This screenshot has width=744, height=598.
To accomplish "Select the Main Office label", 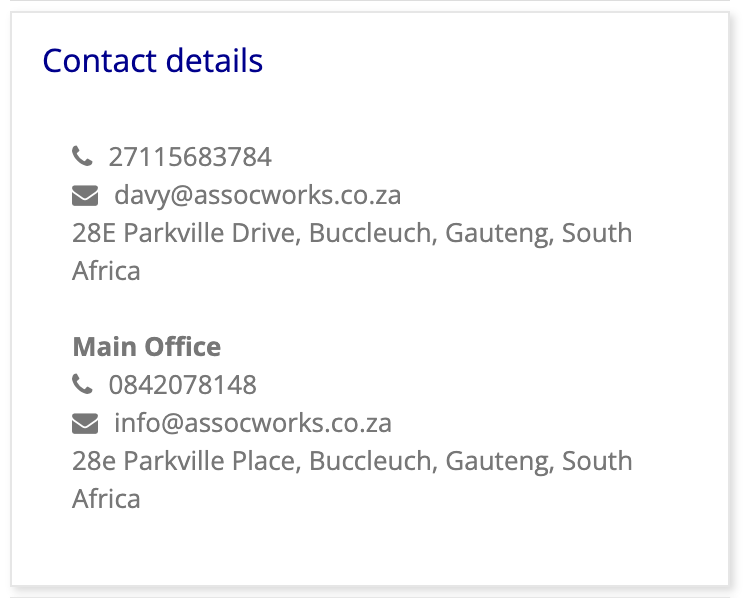I will pos(147,347).
